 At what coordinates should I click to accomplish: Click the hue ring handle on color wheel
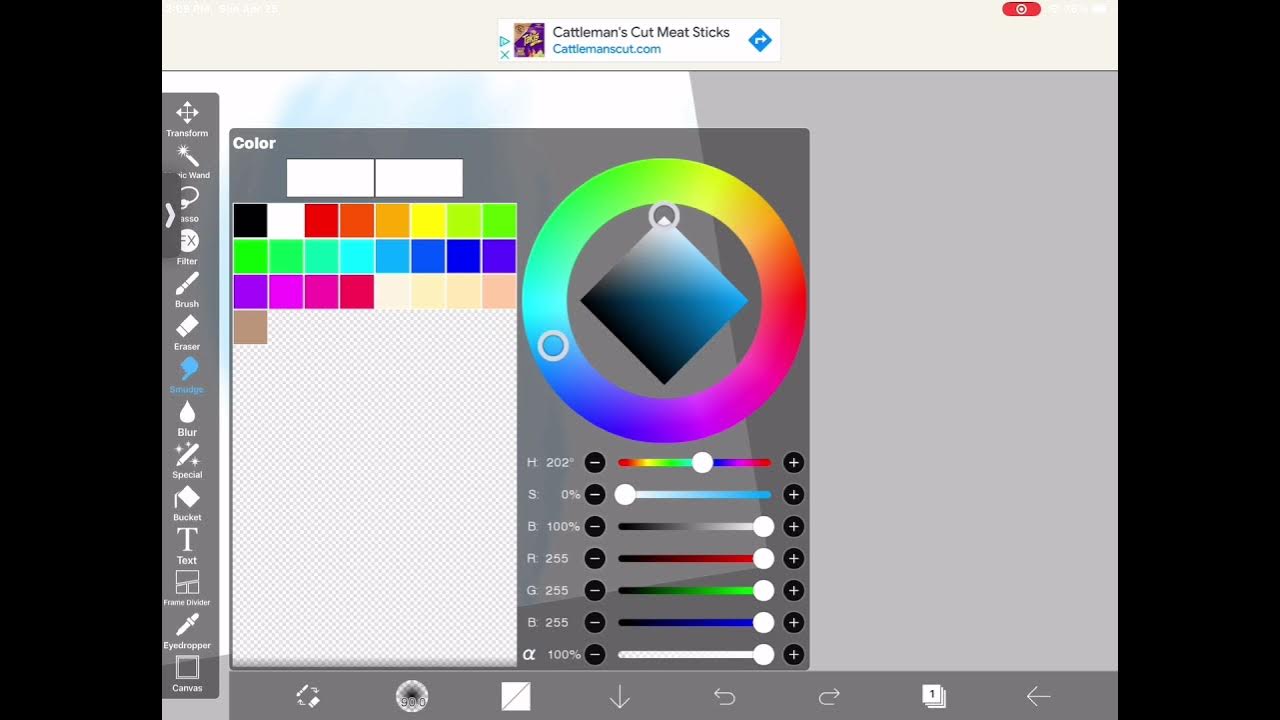pyautogui.click(x=553, y=346)
